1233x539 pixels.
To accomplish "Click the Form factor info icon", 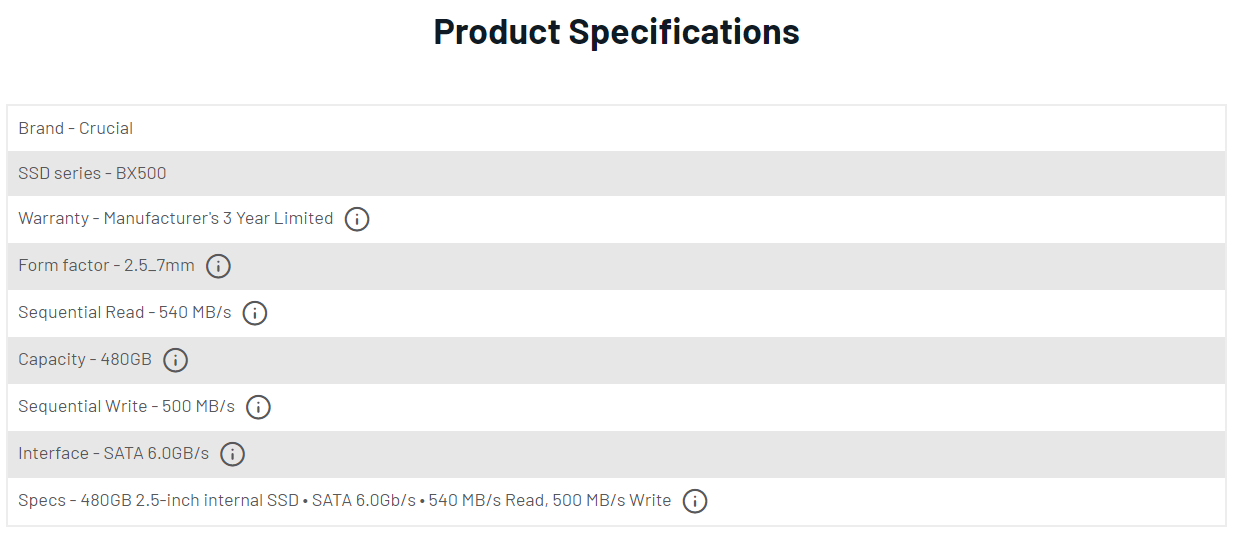I will (x=218, y=266).
